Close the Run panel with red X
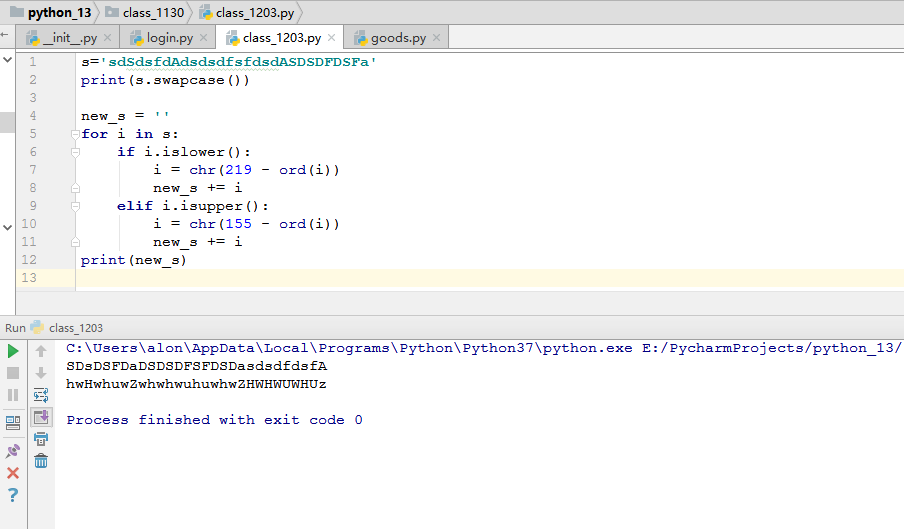 click(13, 473)
